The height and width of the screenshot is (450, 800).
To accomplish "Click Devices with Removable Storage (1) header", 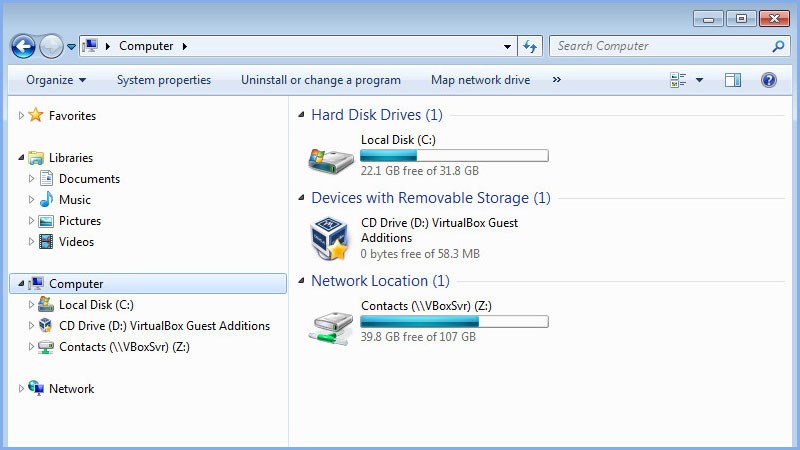I will (431, 198).
